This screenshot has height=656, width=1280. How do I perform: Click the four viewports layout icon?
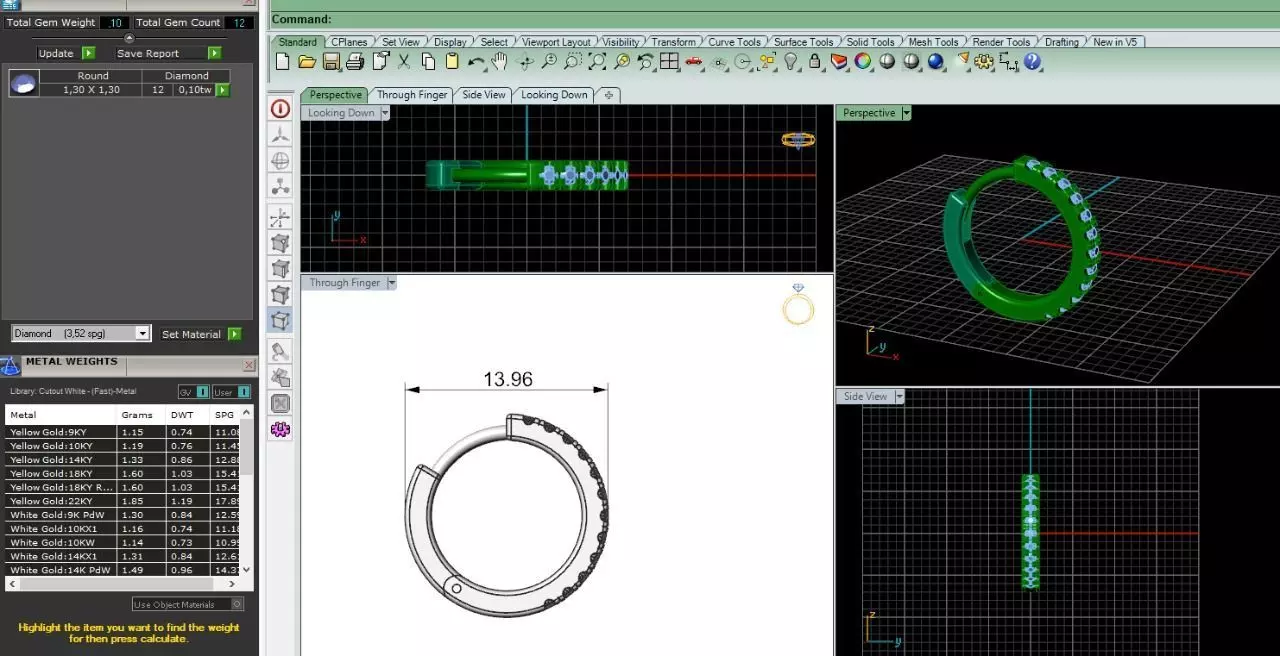point(669,62)
